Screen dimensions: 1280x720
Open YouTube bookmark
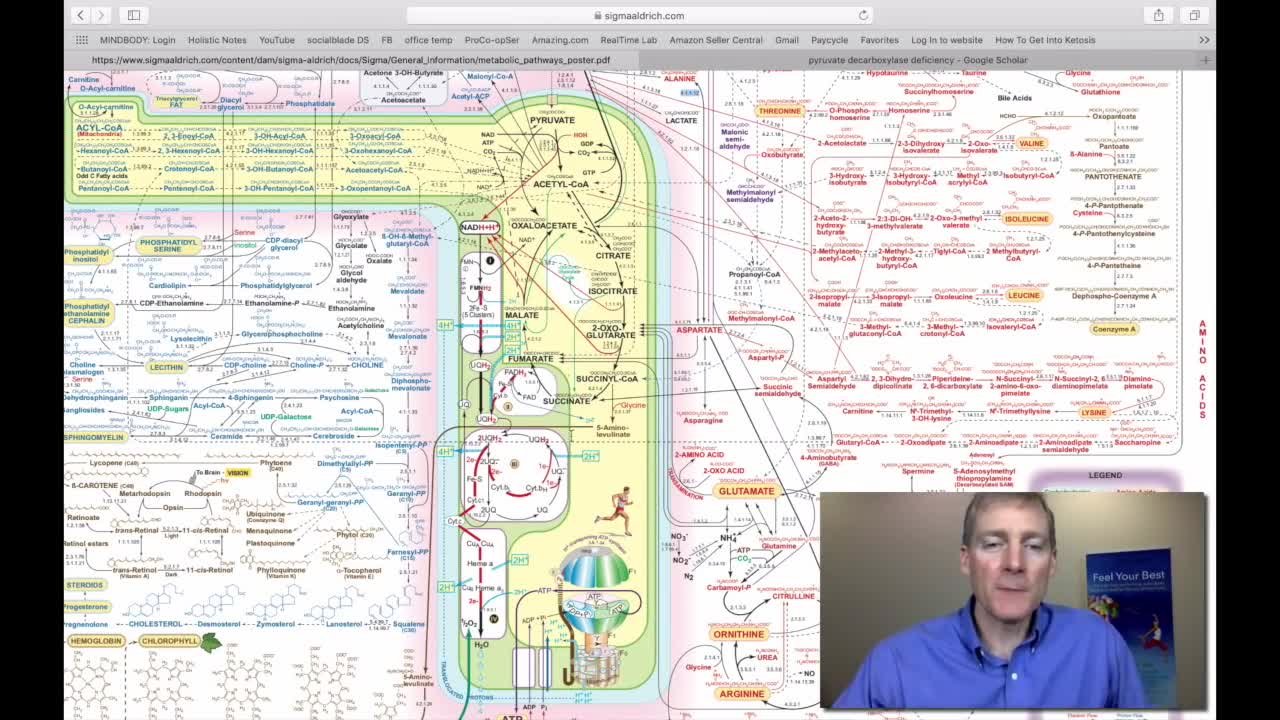point(277,40)
